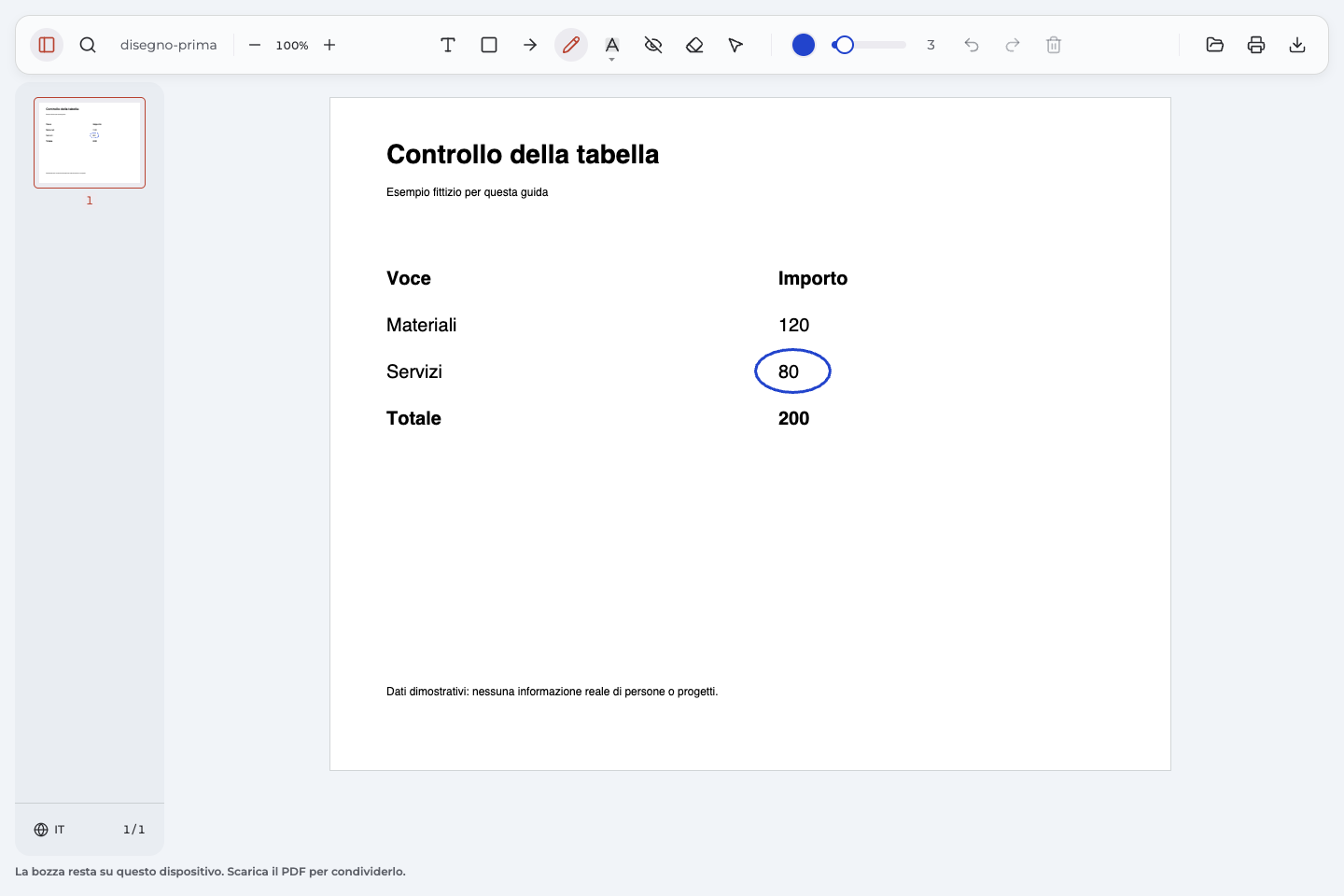Viewport: 1344px width, 896px height.
Task: Click the file name disegno-prima
Action: click(x=169, y=45)
